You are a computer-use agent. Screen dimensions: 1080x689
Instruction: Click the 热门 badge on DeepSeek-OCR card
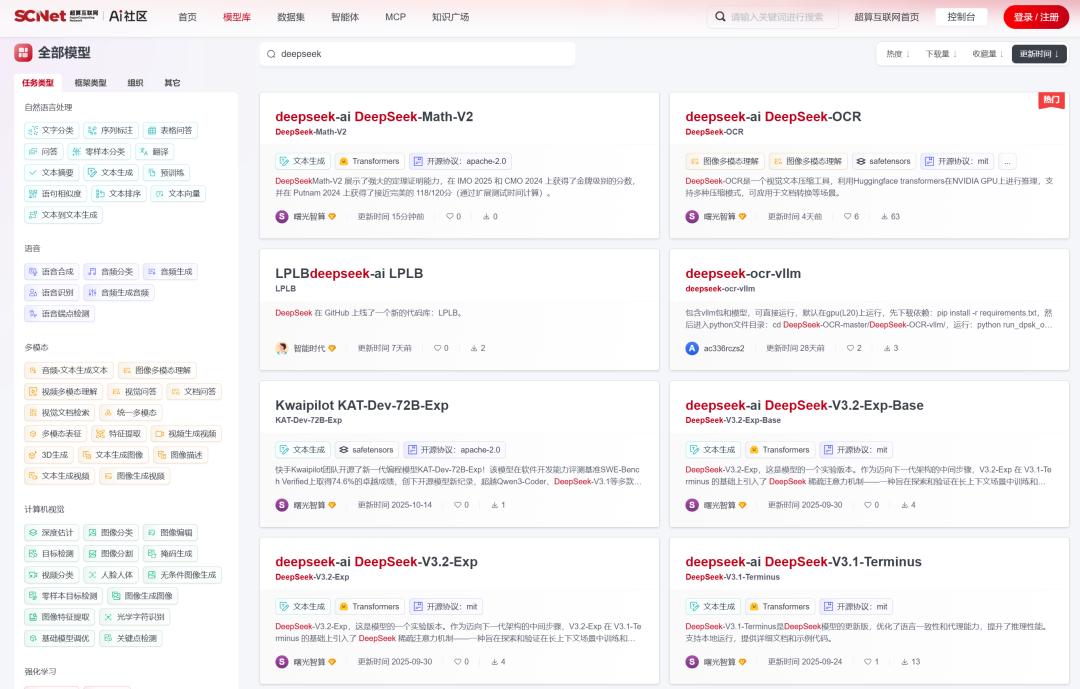(1052, 100)
